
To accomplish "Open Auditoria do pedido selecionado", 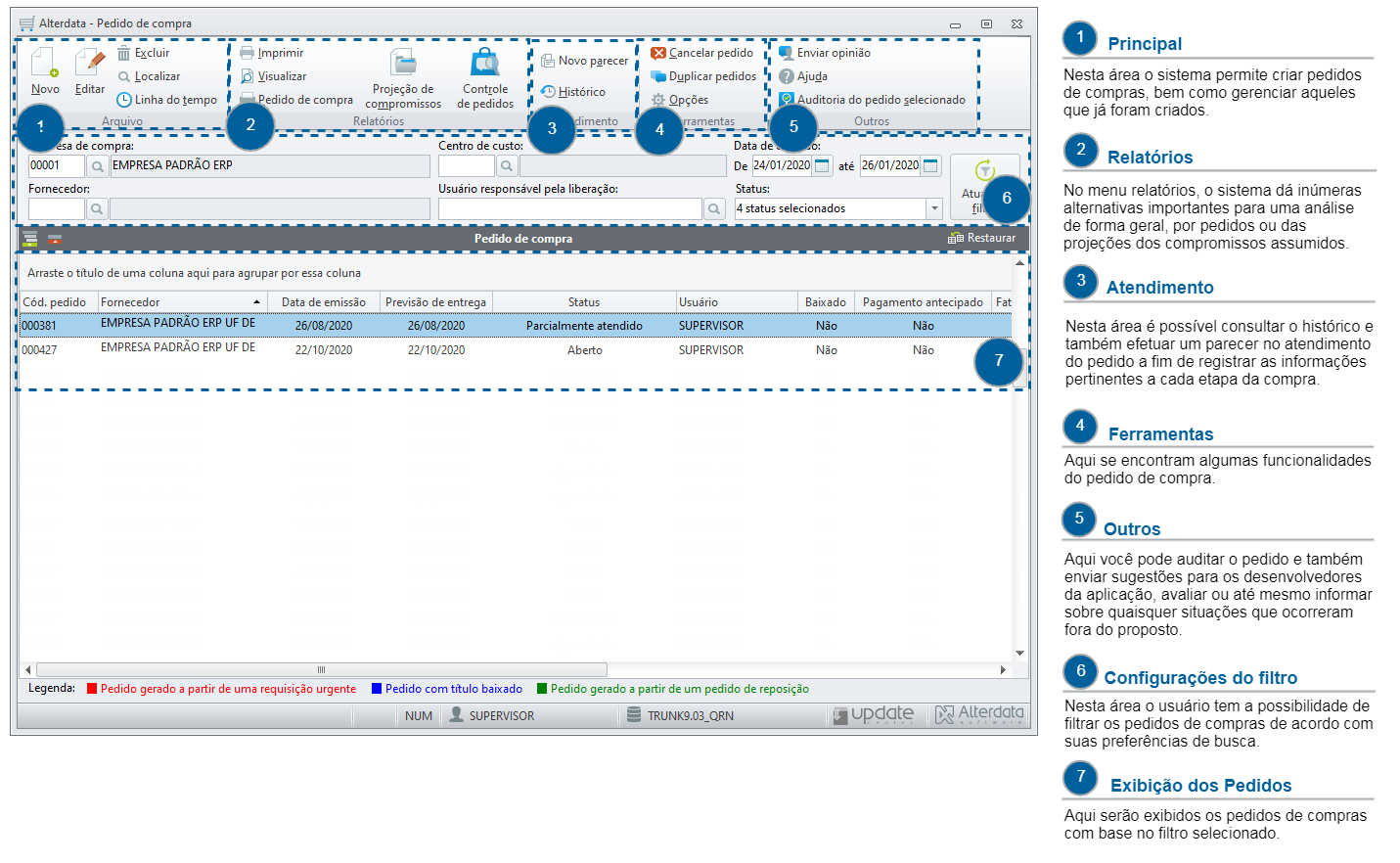I will coord(872,100).
